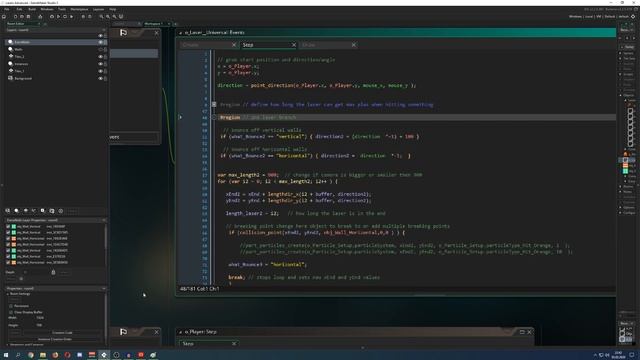Collapse the Objects folder in resource tree

click(x=620, y=95)
